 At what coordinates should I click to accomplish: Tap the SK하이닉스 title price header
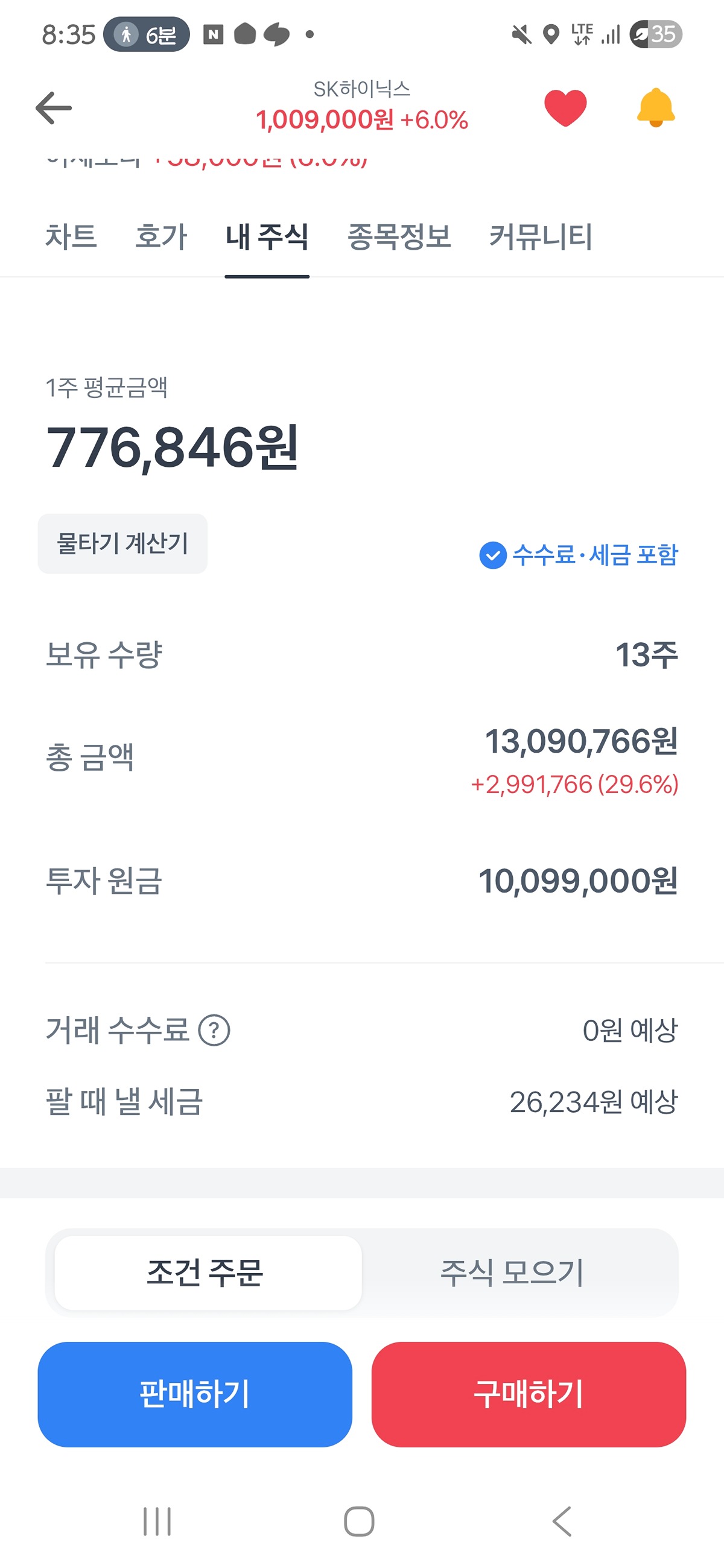[x=361, y=107]
